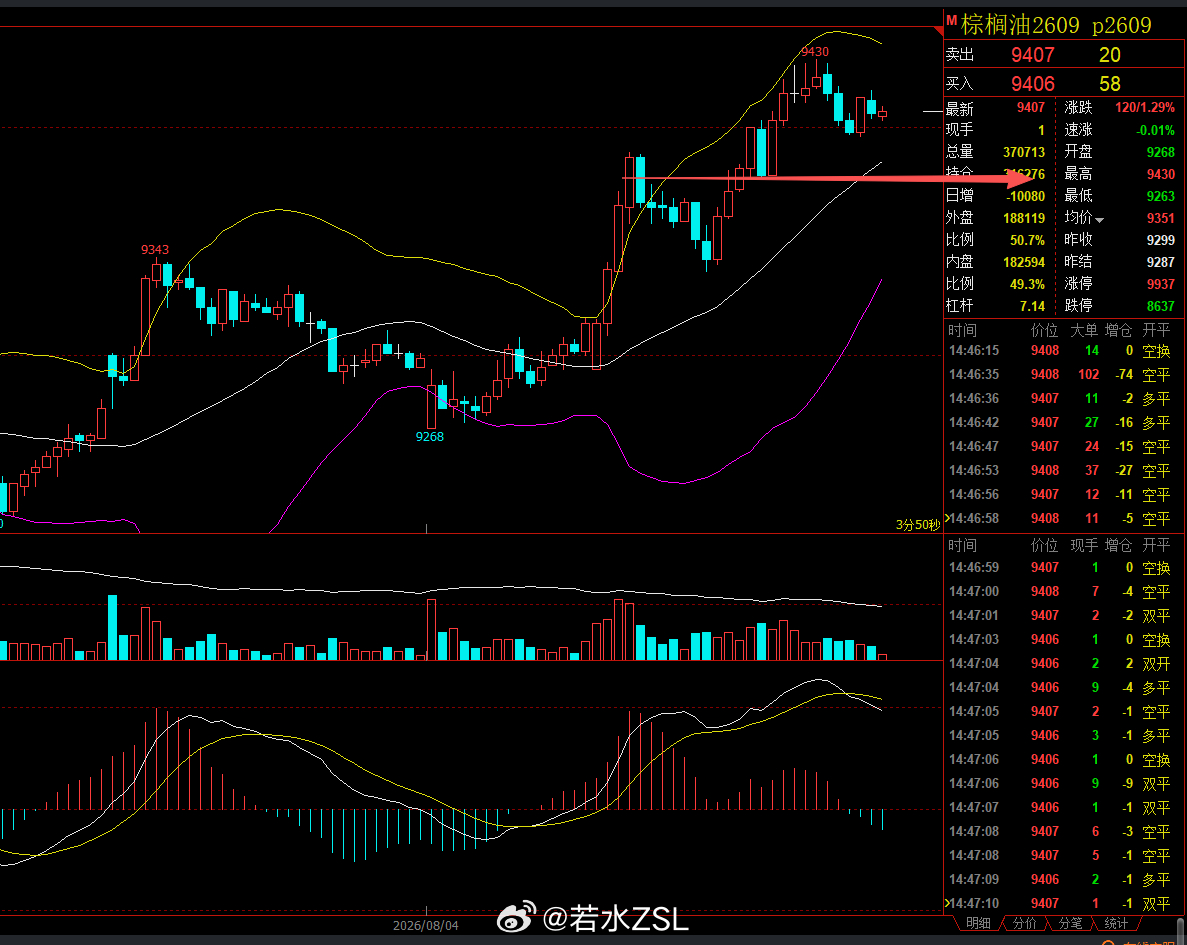This screenshot has width=1187, height=945.
Task: Select the 14:47:09 tick row
Action: tap(1060, 879)
